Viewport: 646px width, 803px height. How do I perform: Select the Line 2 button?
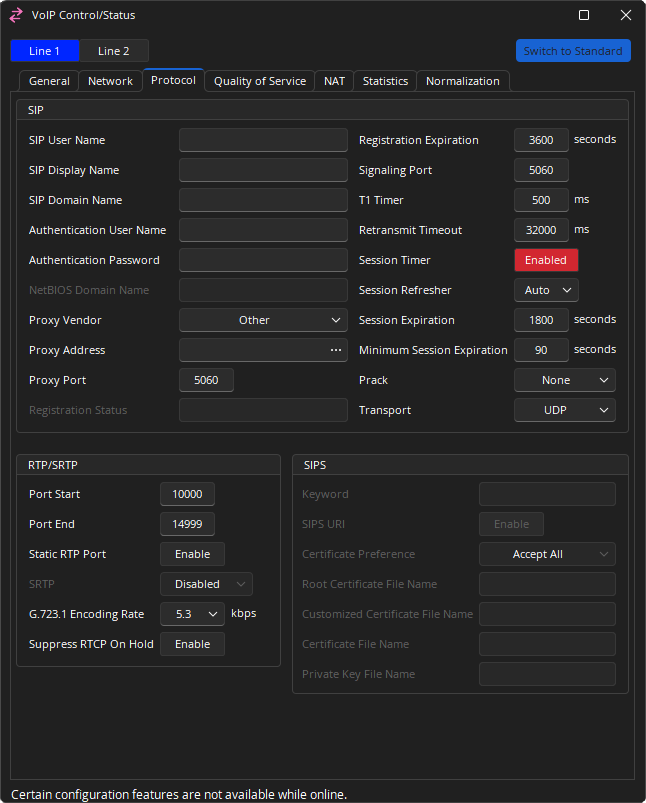113,51
